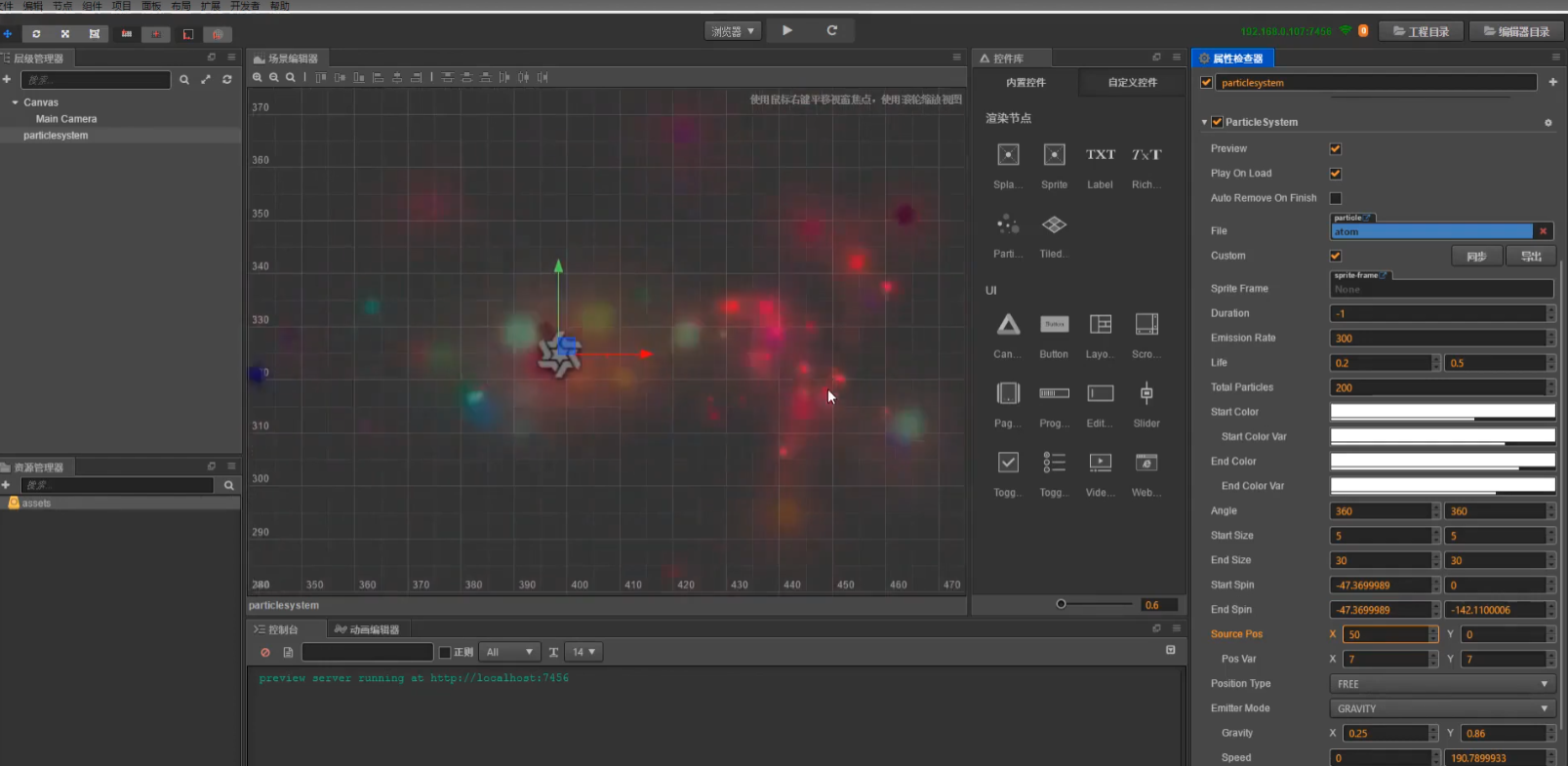Collapse the Canvas tree node
1568x766 pixels.
coord(15,102)
